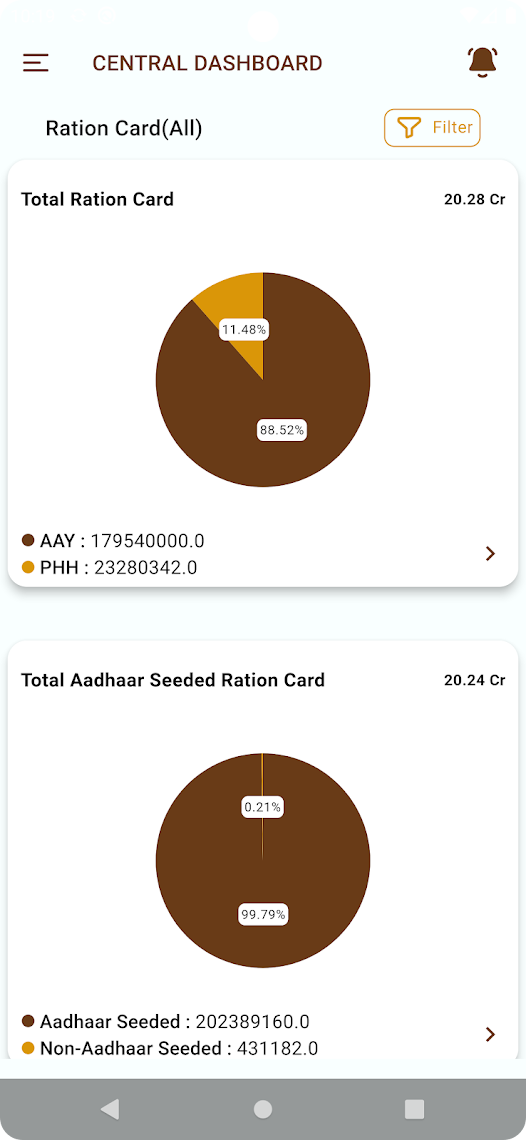Open Total Aadhaar Seeded Ration Card heading

(173, 681)
